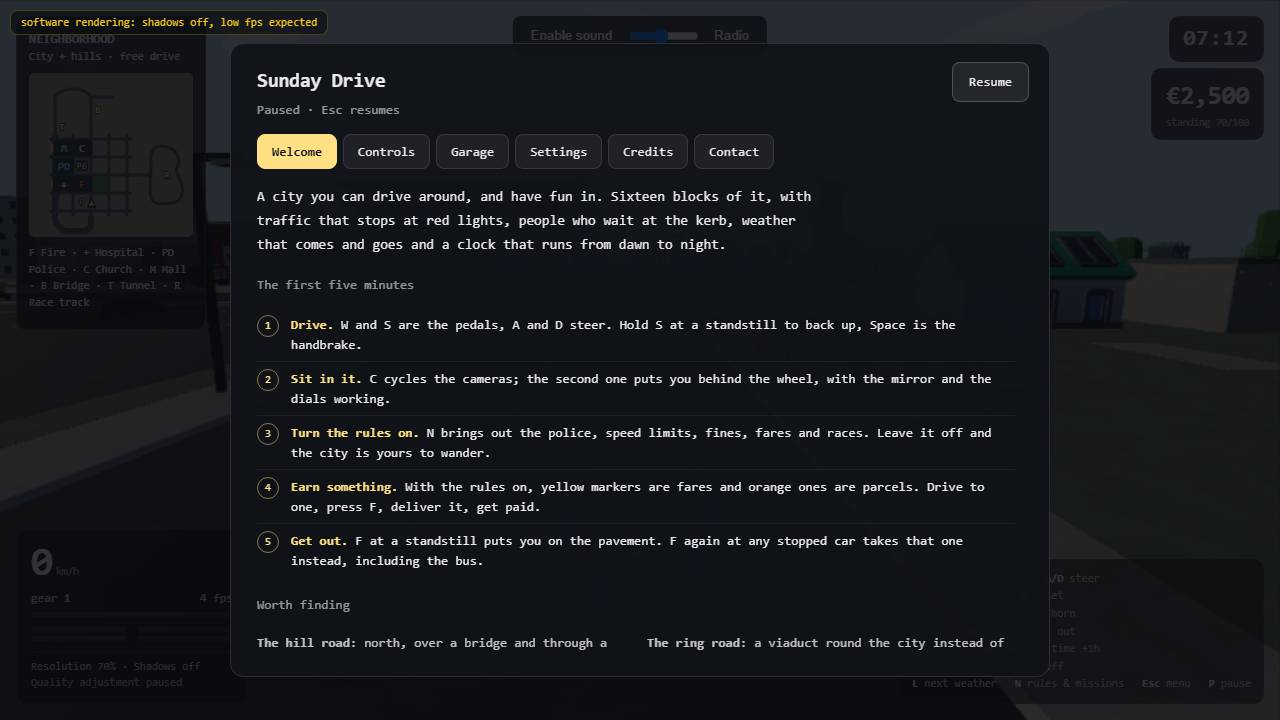Click the "Drive." step heading
This screenshot has height=720, width=1280.
312,325
